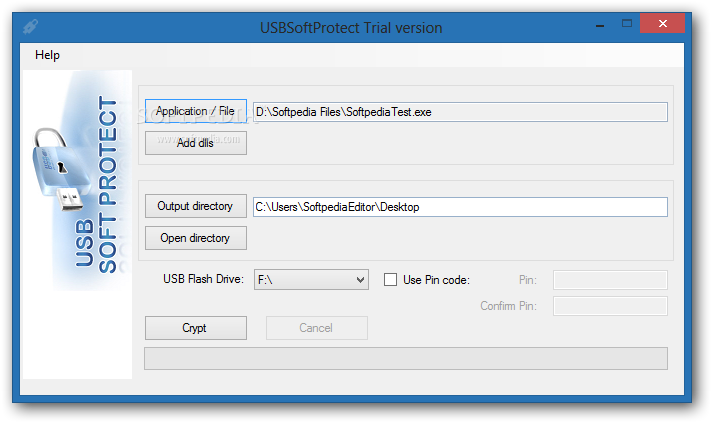Enable the Use Pin code checkbox
712x423 pixels.
tap(391, 280)
